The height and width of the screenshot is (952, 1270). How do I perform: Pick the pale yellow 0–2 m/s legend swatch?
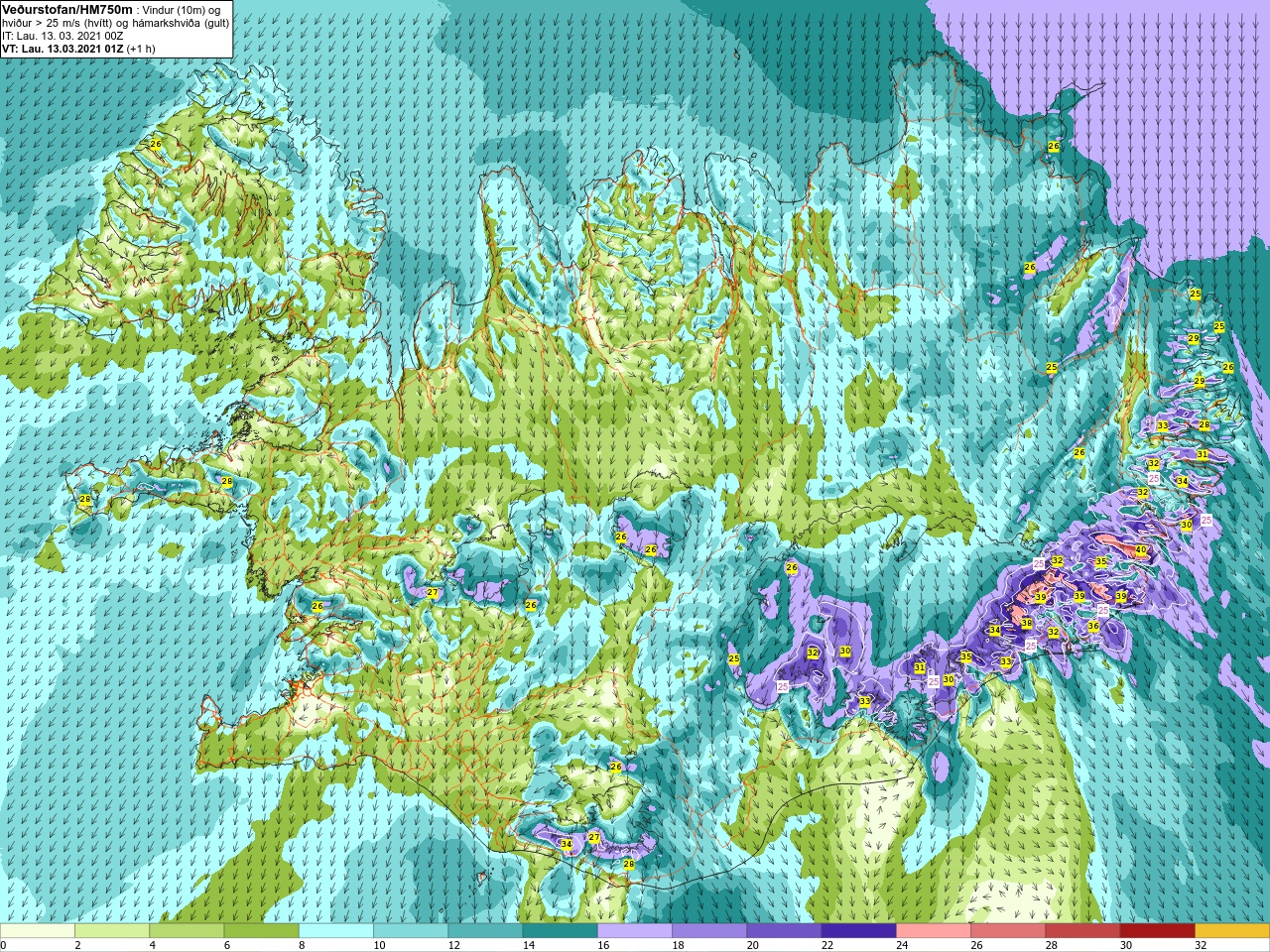(38, 931)
